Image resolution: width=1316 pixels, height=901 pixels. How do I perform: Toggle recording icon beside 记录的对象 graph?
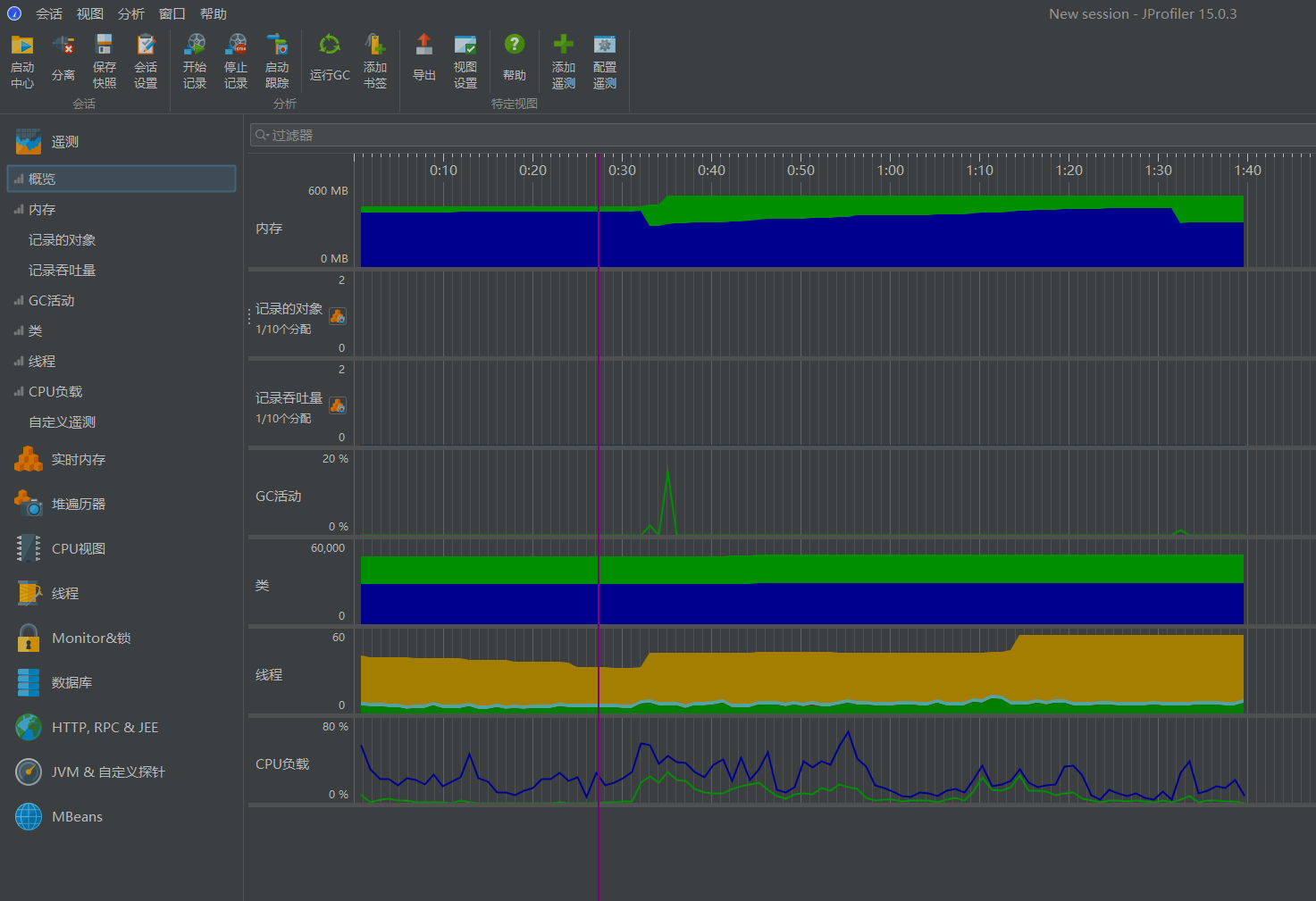click(338, 316)
